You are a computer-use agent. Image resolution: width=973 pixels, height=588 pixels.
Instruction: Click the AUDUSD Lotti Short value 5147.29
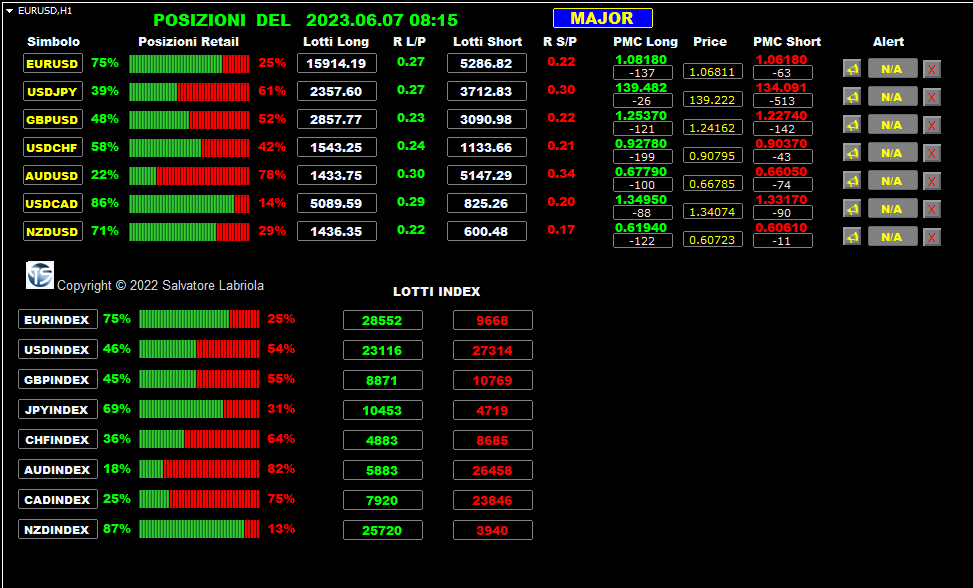pyautogui.click(x=486, y=175)
